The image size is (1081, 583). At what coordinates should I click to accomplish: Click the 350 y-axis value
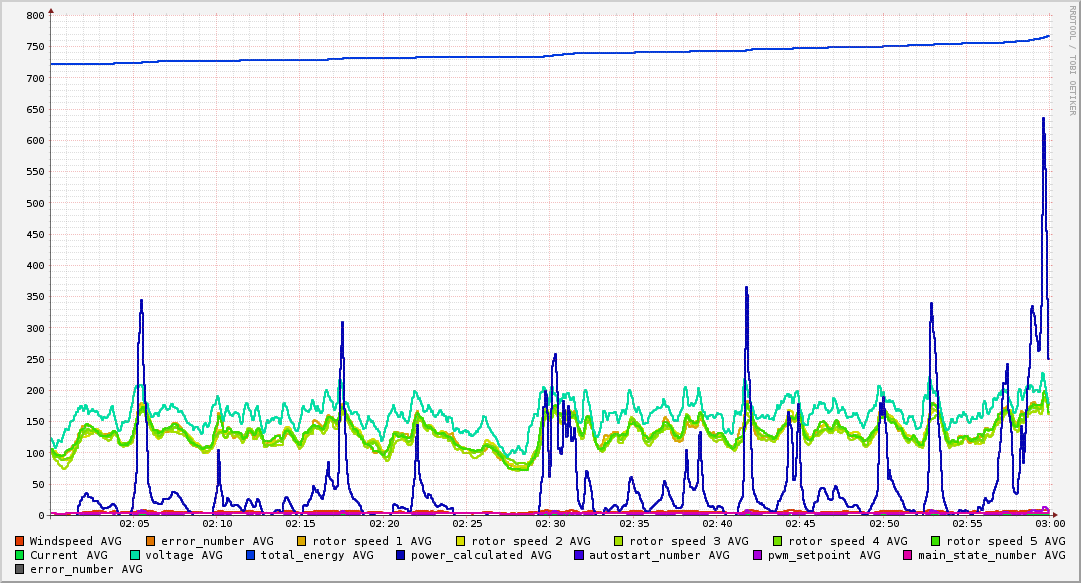36,297
